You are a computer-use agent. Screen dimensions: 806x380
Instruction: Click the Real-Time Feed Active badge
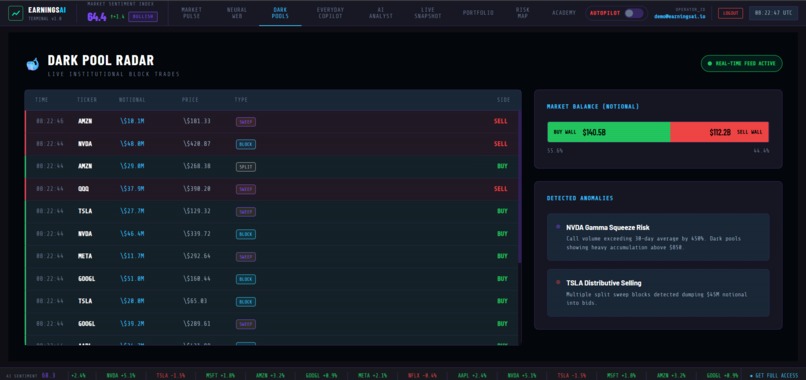tap(741, 64)
